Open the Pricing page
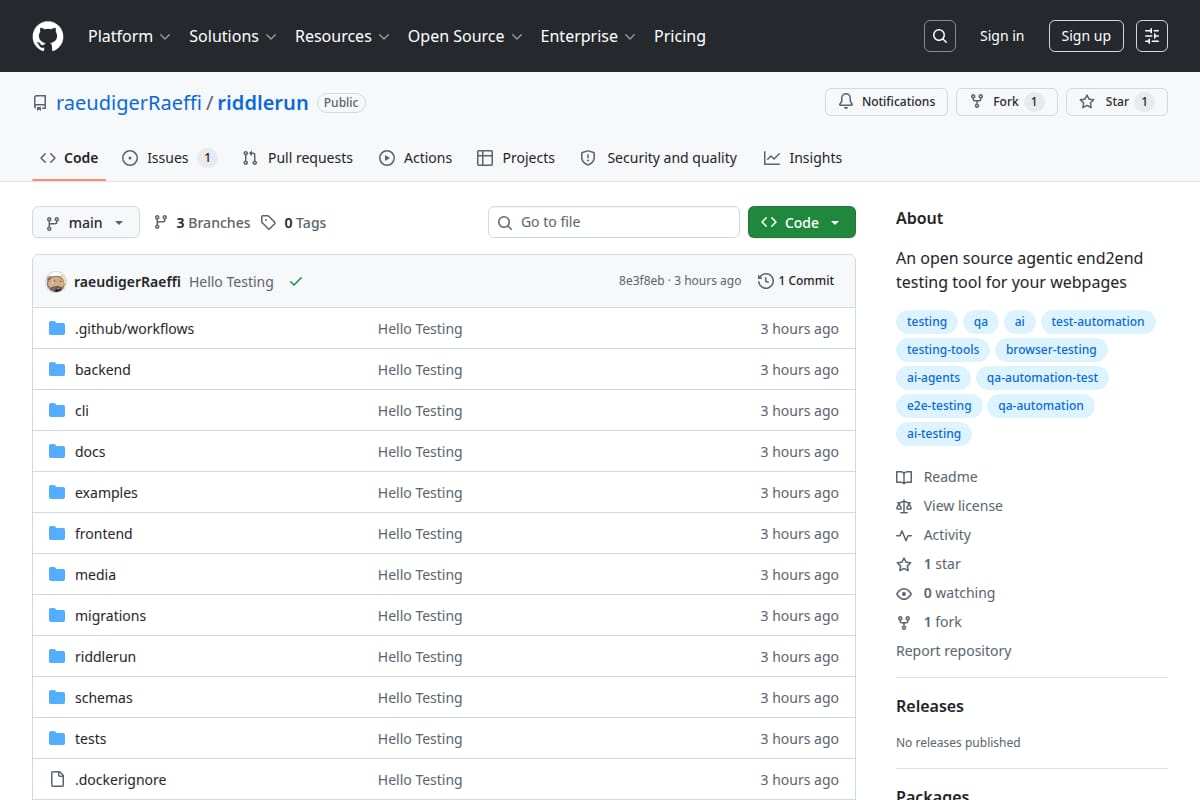Image resolution: width=1200 pixels, height=800 pixels. click(680, 36)
